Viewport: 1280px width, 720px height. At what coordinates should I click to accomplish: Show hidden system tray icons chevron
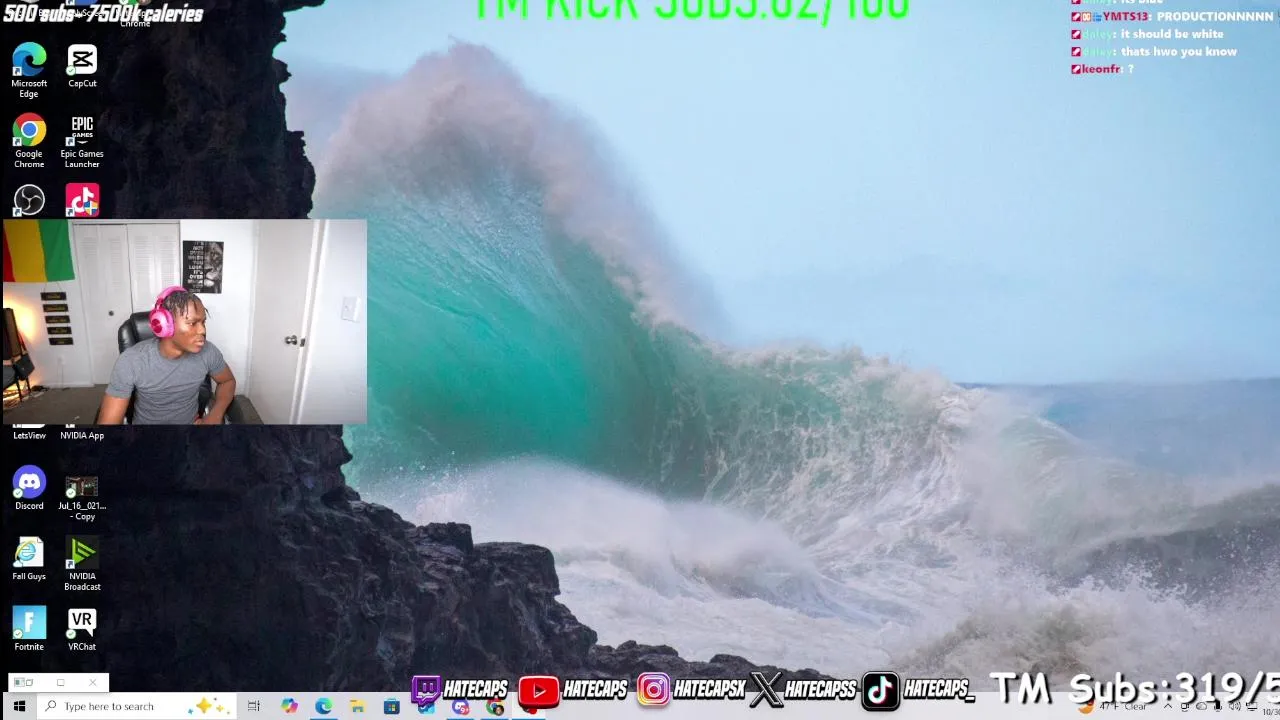(1168, 706)
